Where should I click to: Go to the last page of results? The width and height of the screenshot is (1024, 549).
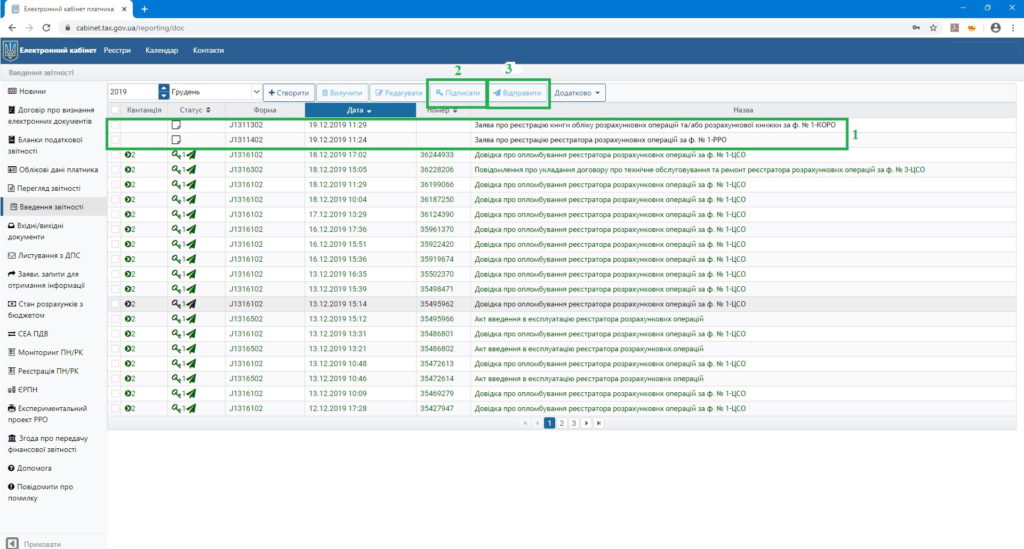tap(598, 424)
